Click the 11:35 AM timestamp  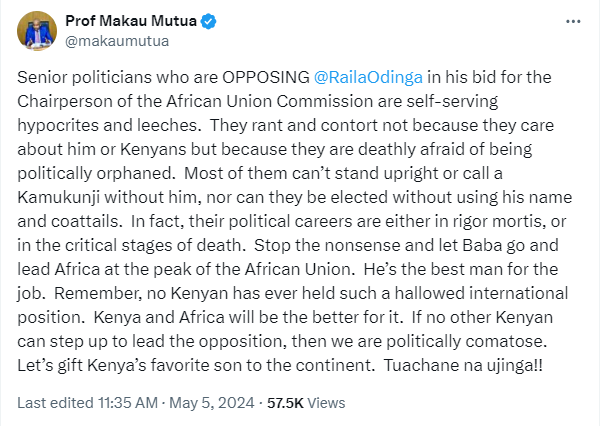(x=128, y=403)
